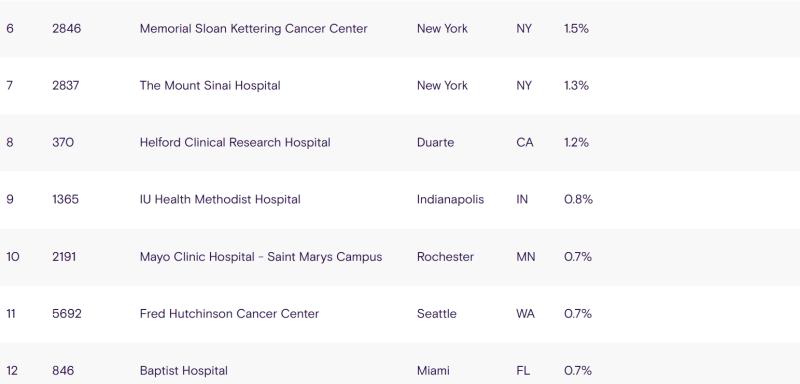This screenshot has height=384, width=800.
Task: Click the city cell Seattle
Action: [x=437, y=314]
